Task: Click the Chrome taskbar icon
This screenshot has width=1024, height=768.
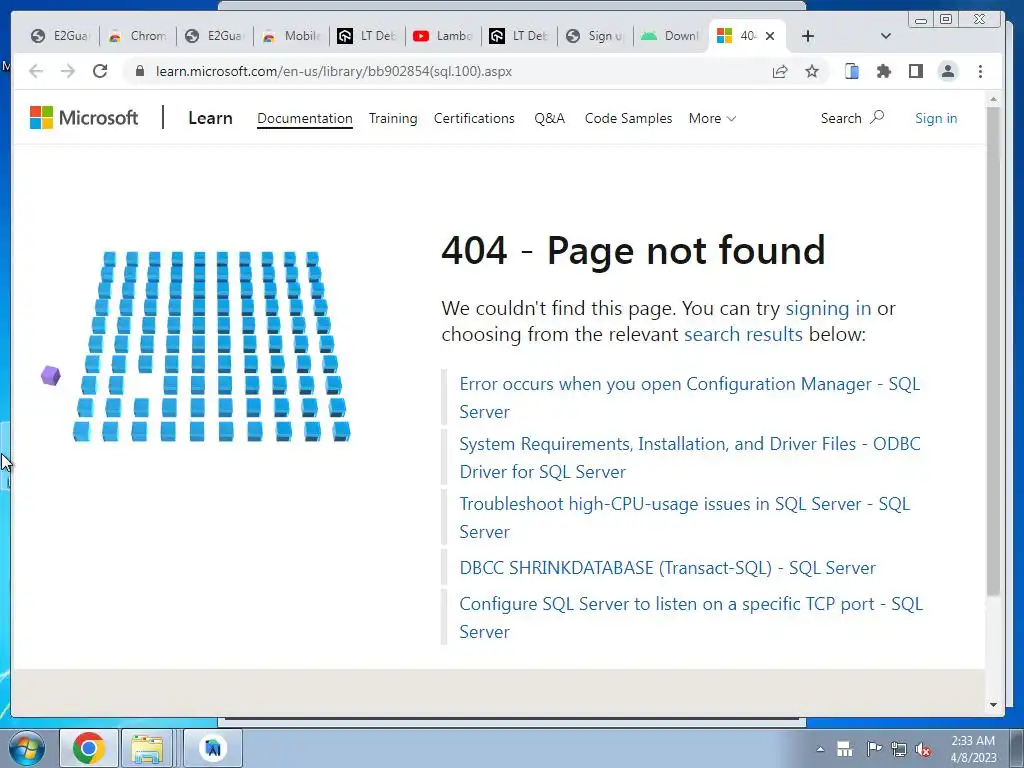Action: [x=89, y=748]
